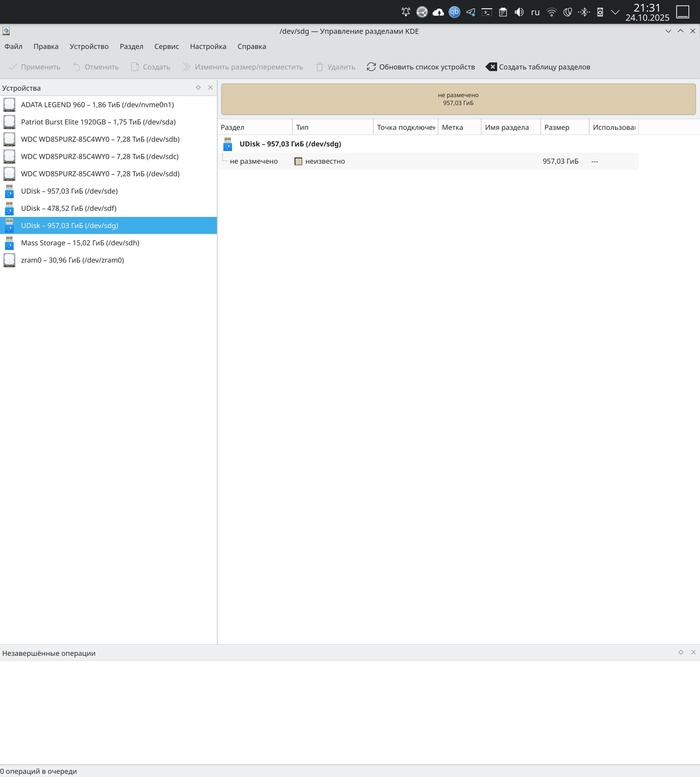Select the 'не размечено' partition row

point(253,161)
